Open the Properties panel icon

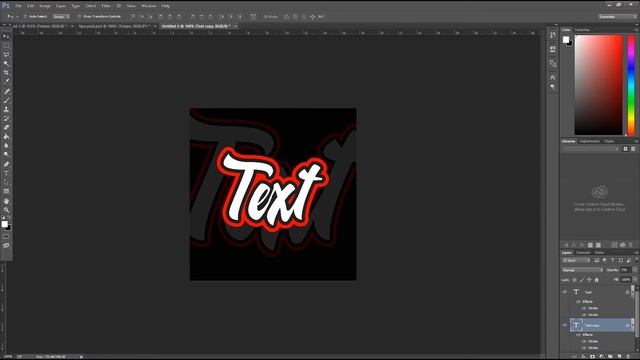[553, 49]
